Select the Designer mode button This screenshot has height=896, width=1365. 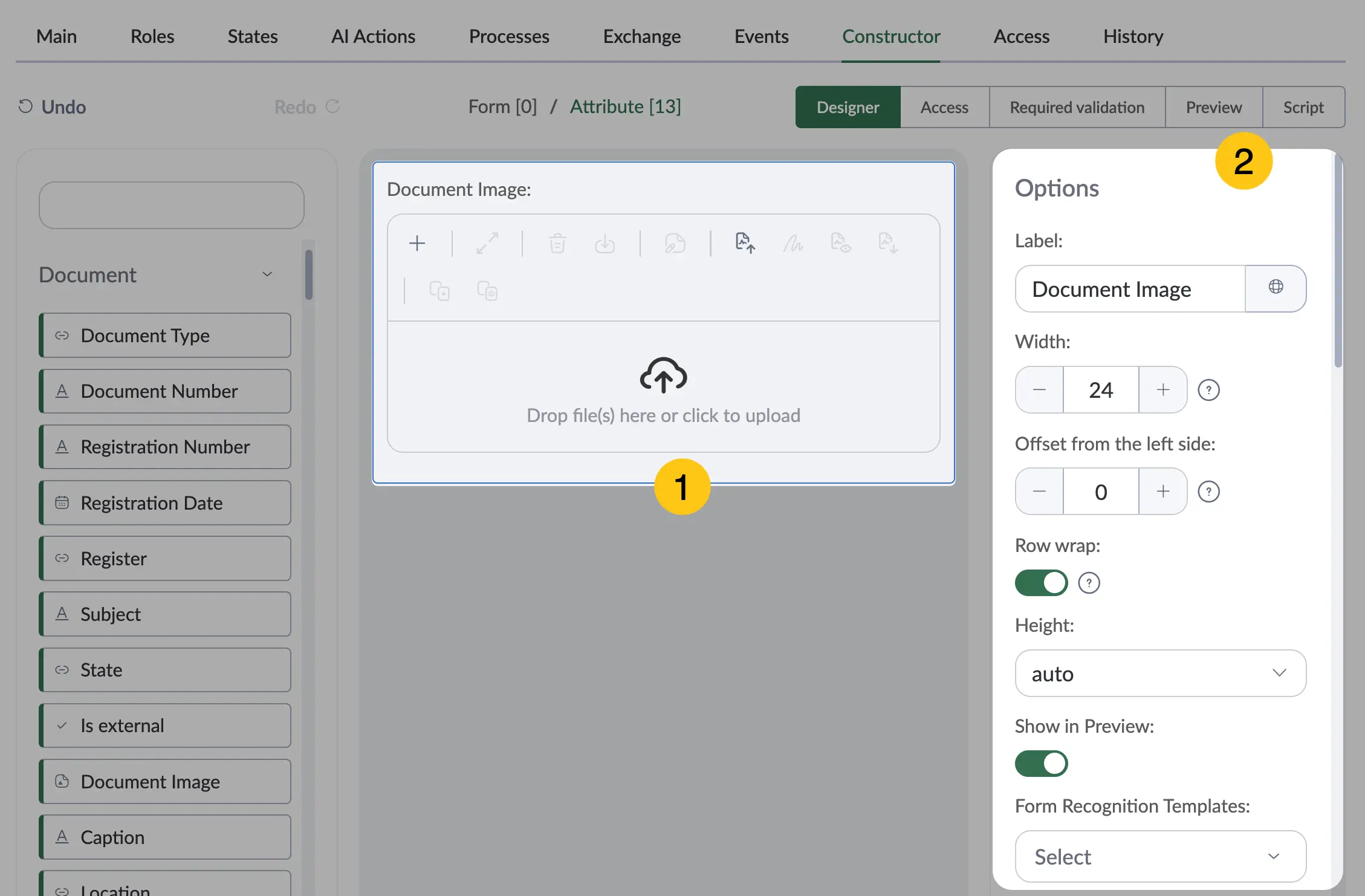[x=848, y=107]
